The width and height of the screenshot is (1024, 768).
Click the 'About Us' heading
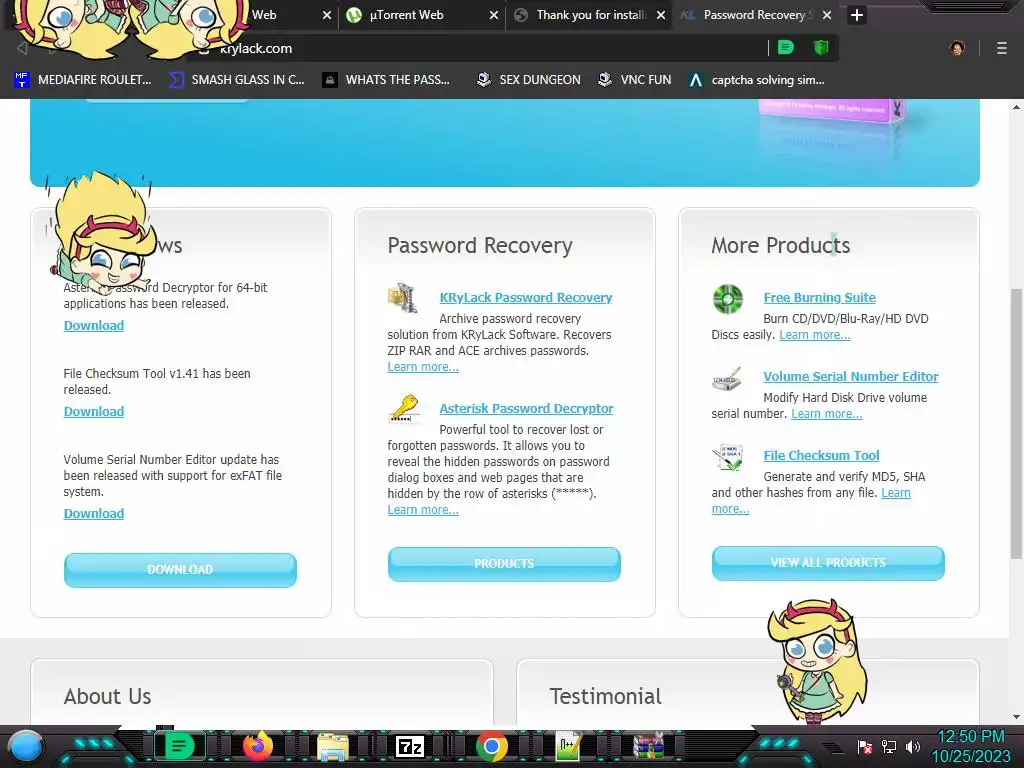coord(107,696)
